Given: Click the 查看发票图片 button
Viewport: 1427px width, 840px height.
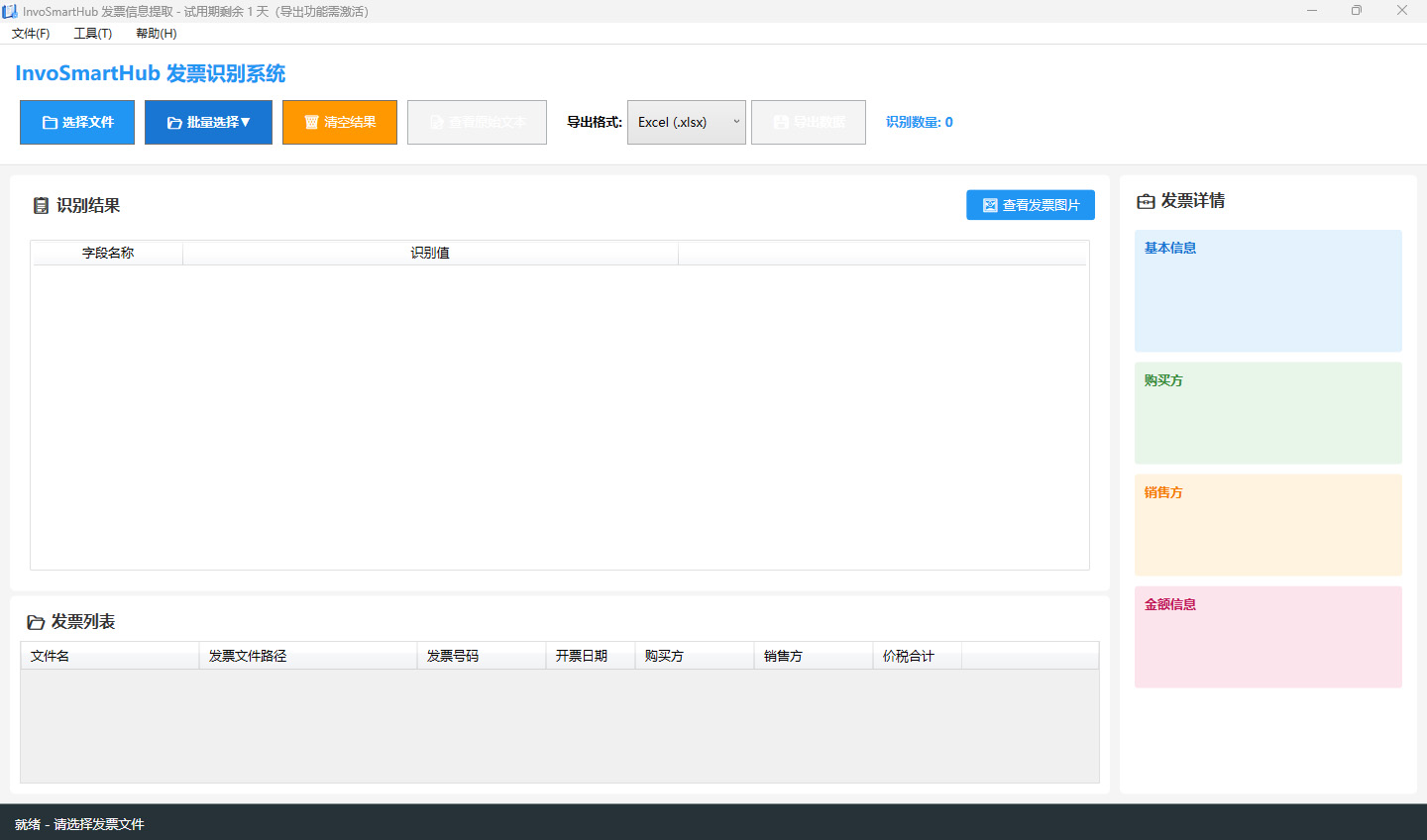Looking at the screenshot, I should (1031, 205).
